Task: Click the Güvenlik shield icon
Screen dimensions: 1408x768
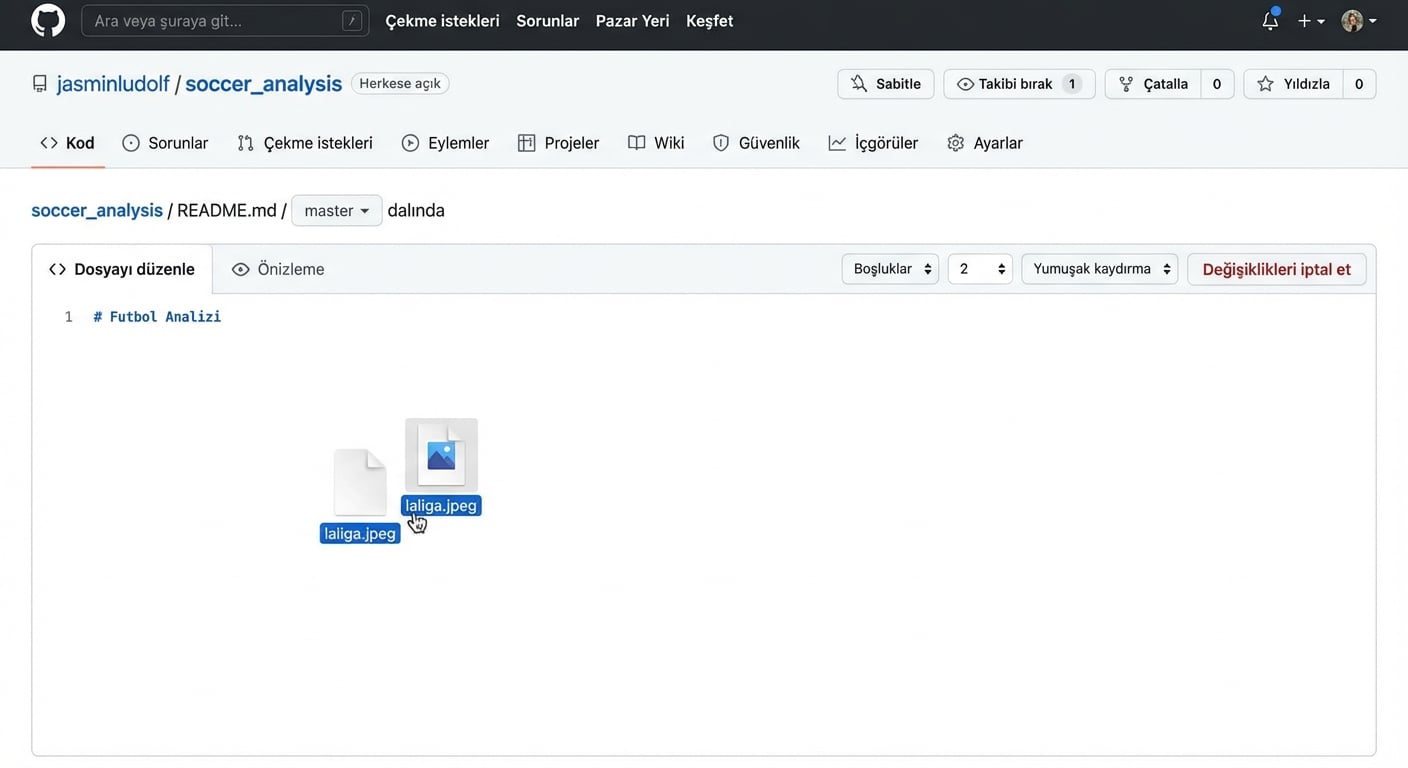Action: 721,143
